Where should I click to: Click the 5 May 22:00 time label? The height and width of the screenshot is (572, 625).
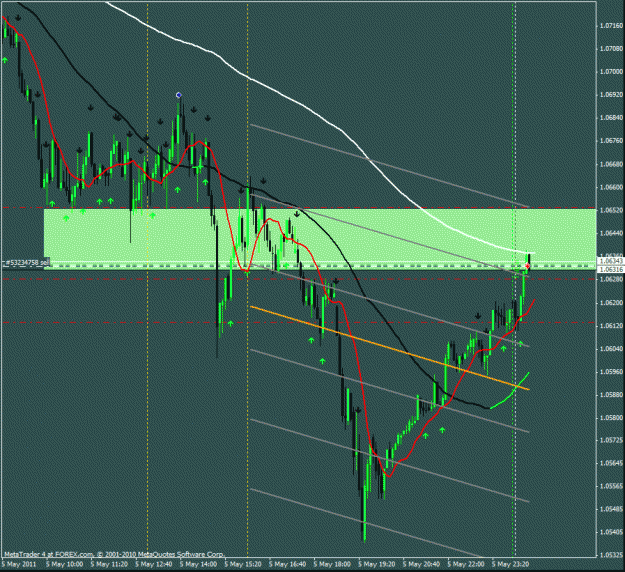466,564
